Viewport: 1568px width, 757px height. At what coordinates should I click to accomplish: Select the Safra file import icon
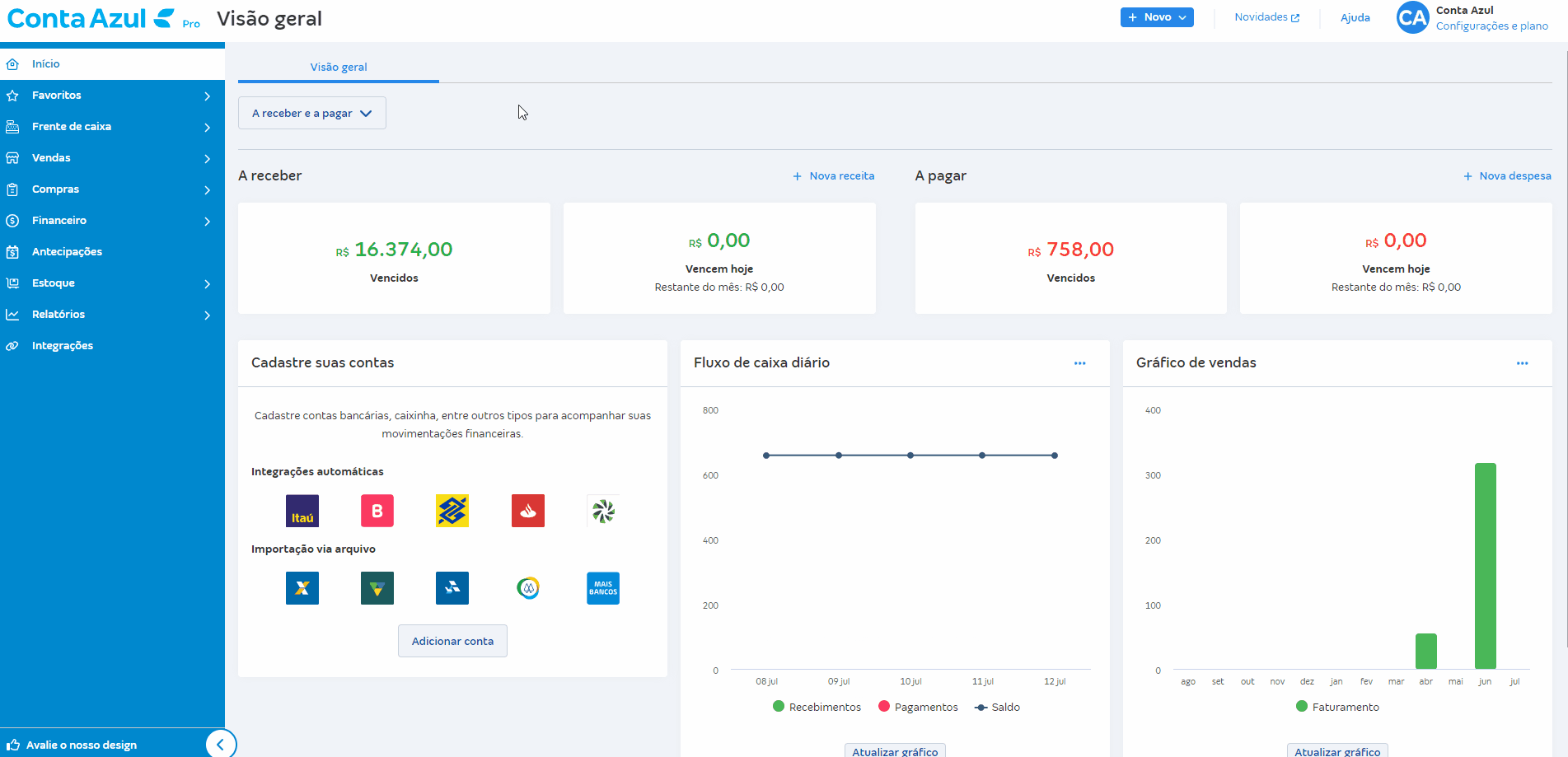[x=452, y=588]
